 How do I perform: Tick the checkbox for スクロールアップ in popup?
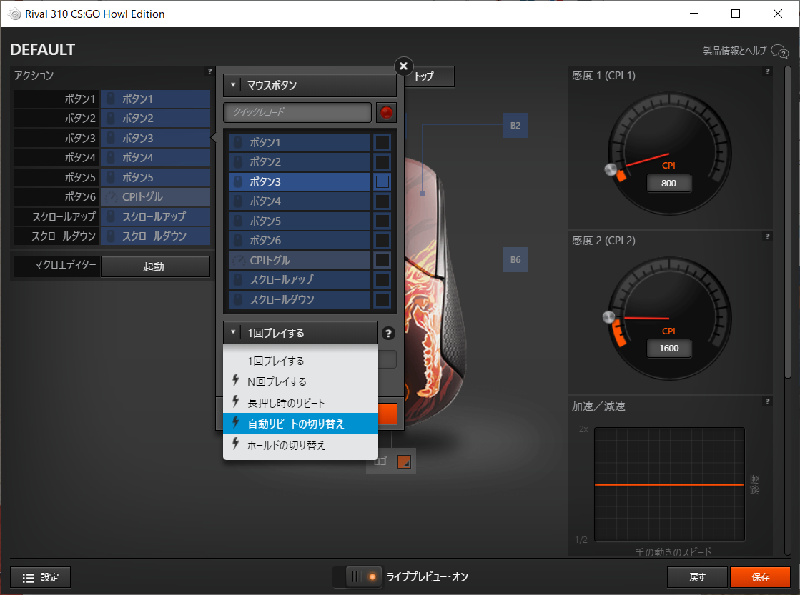point(382,280)
